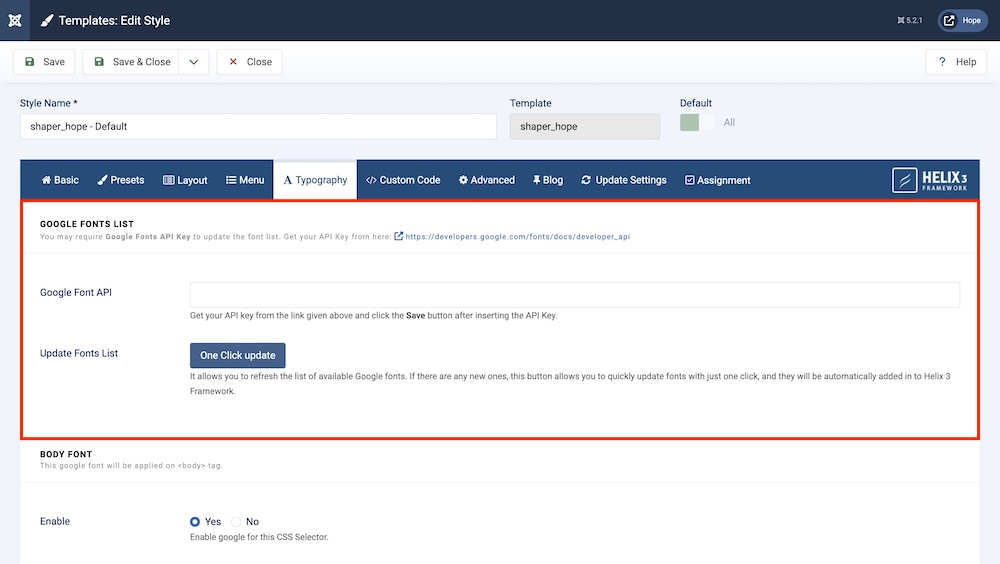1000x564 pixels.
Task: Open the Help question mark button
Action: (x=956, y=62)
